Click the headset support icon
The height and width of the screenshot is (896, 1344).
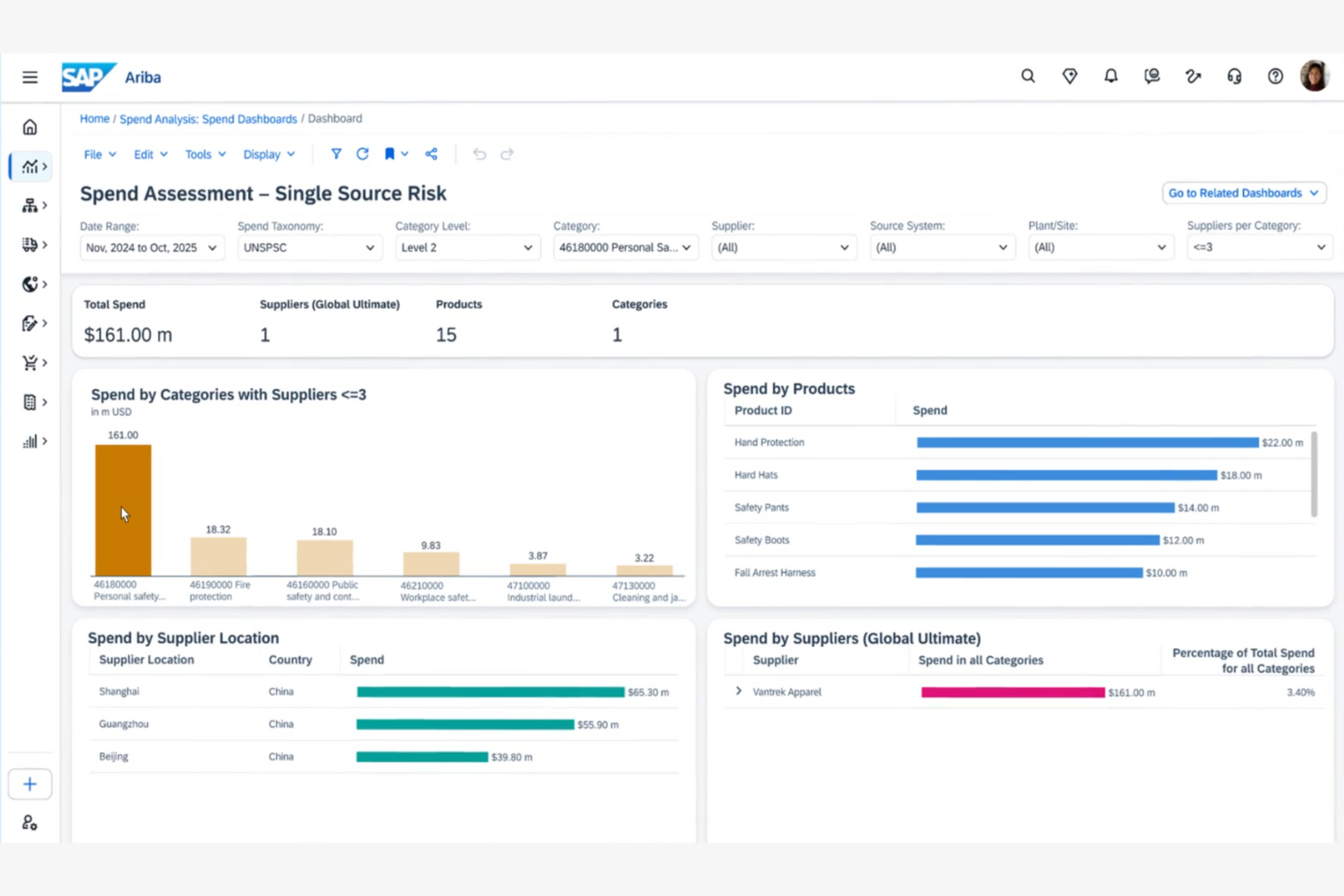coord(1234,76)
